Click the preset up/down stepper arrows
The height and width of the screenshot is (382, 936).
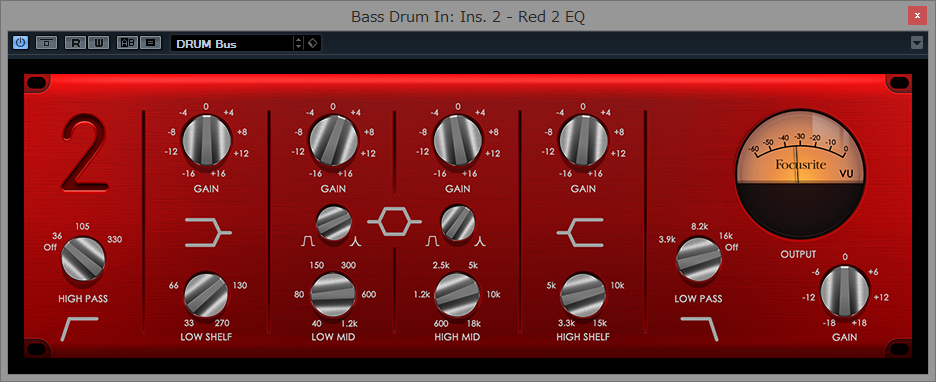pos(298,44)
